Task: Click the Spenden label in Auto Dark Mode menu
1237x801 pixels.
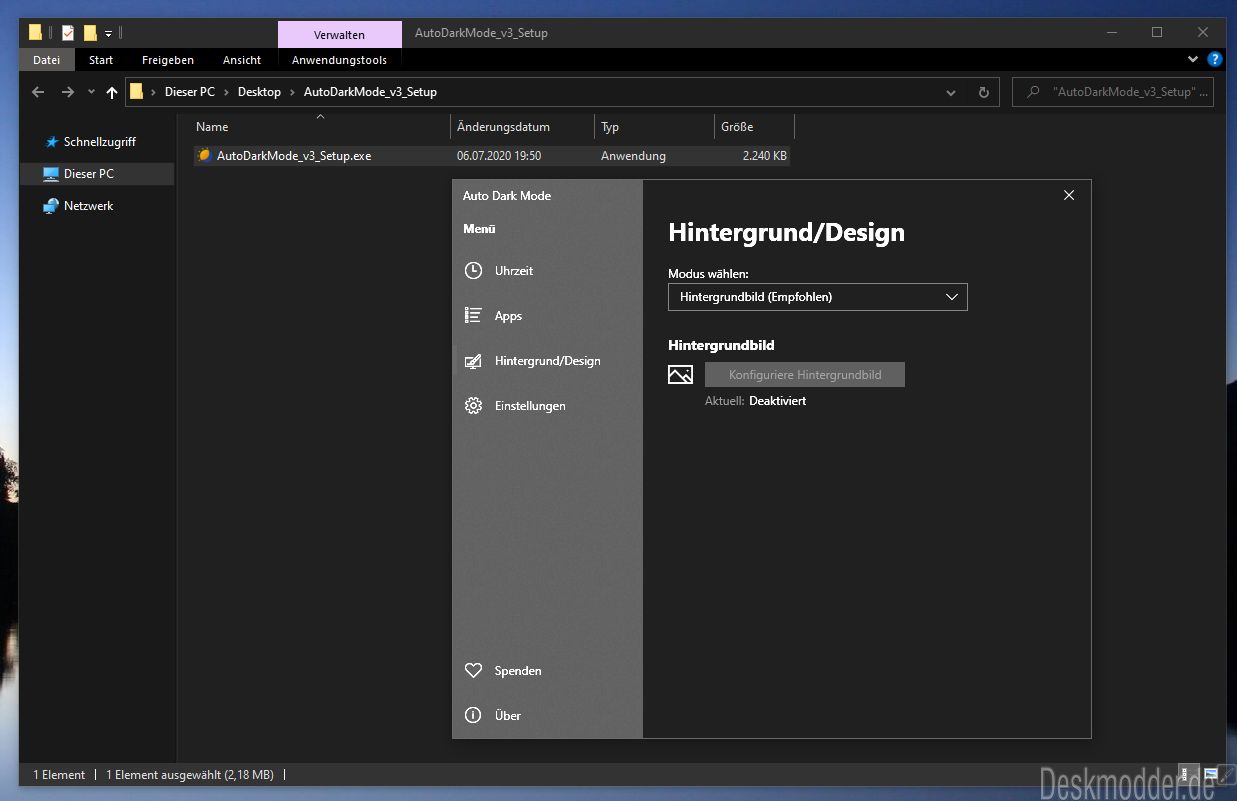Action: [x=518, y=671]
